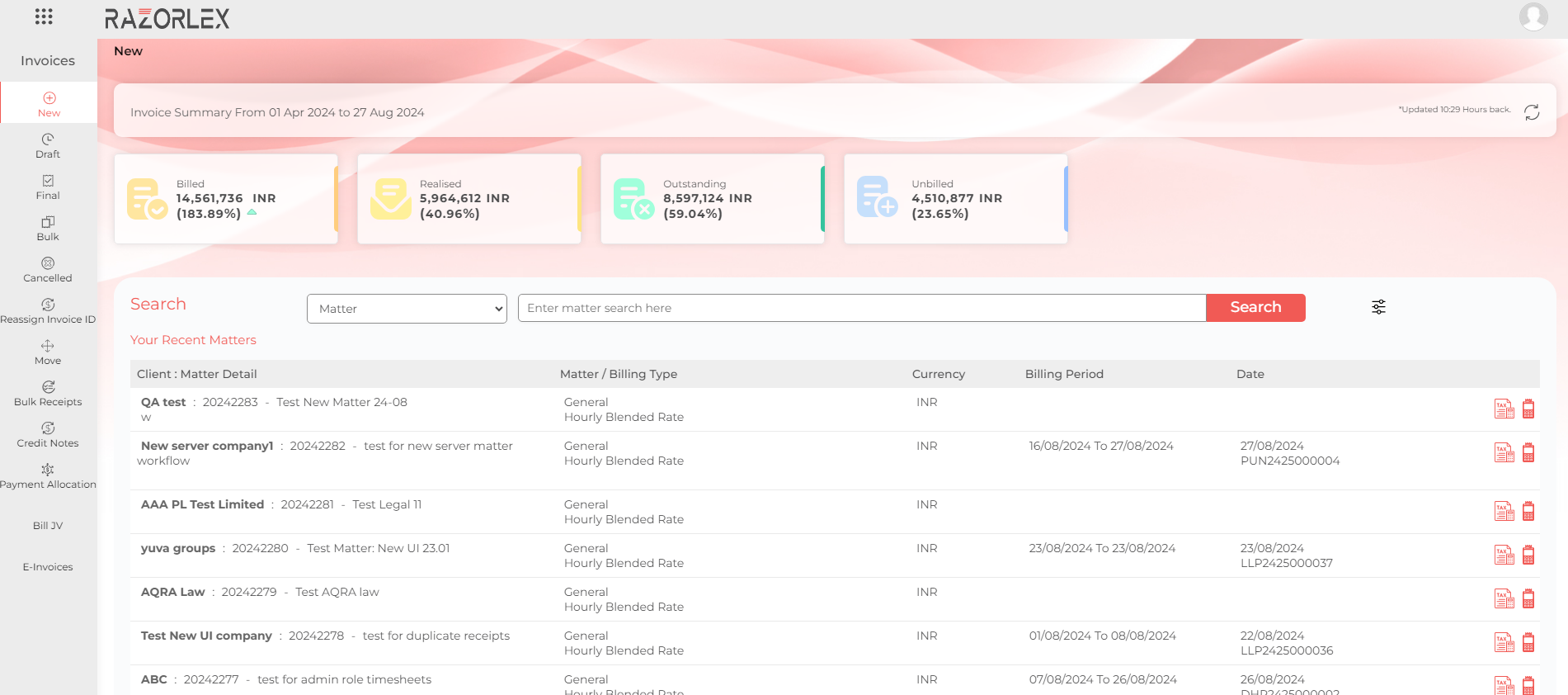Click red calculator icon for AQRA Law row
The width and height of the screenshot is (1568, 695).
click(x=1528, y=598)
